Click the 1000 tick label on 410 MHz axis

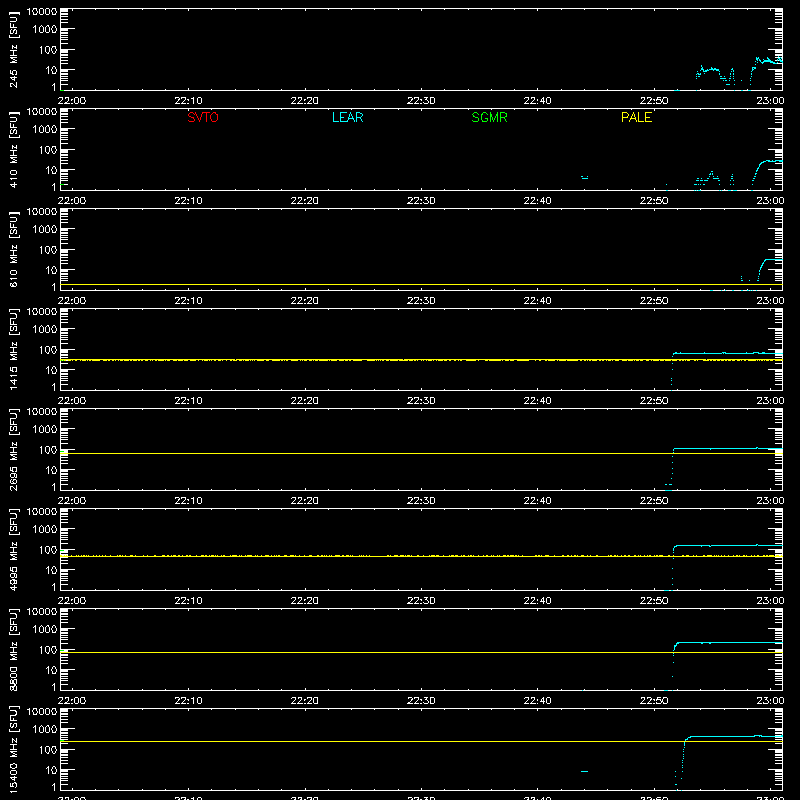(45, 130)
